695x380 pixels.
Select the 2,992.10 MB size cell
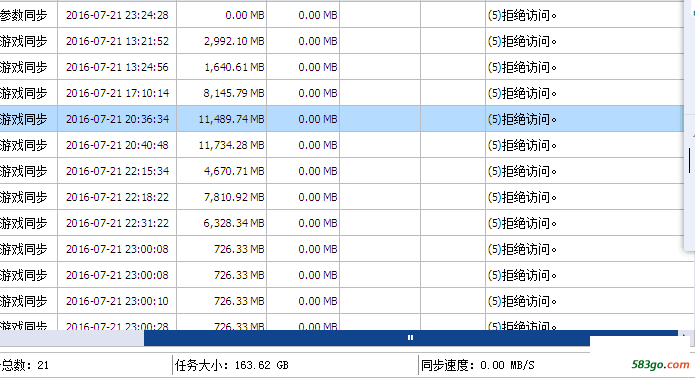(234, 41)
